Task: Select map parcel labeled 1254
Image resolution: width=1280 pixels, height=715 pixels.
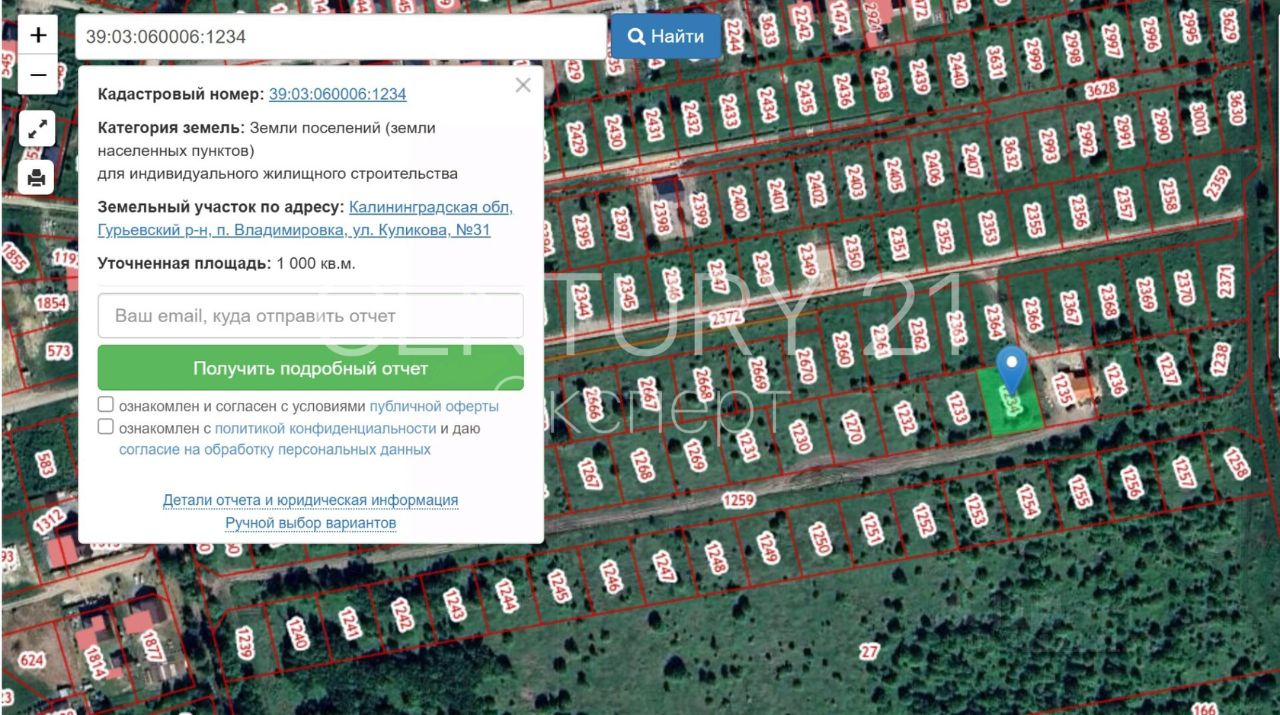Action: (1029, 501)
